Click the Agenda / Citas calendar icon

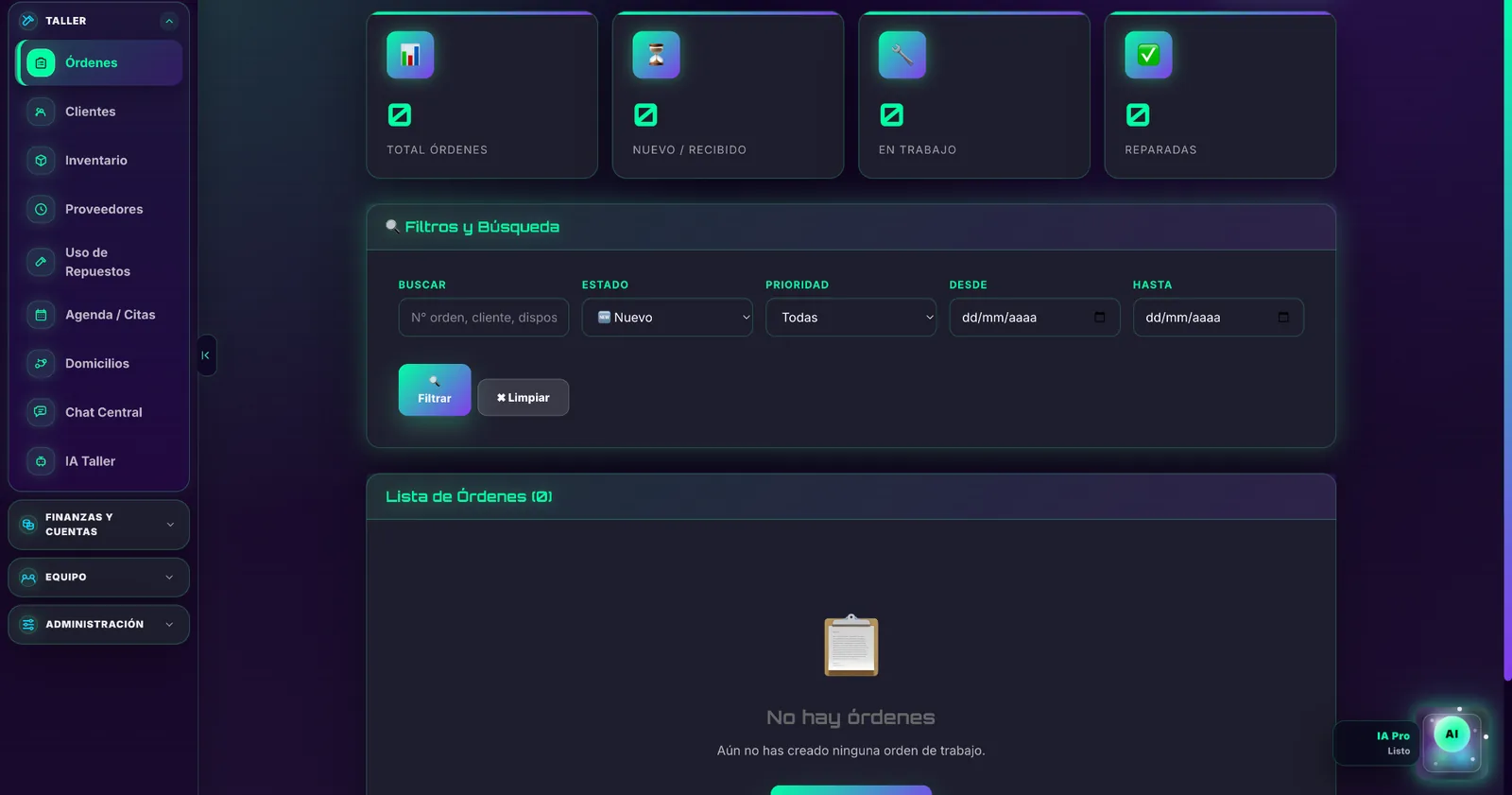41,315
